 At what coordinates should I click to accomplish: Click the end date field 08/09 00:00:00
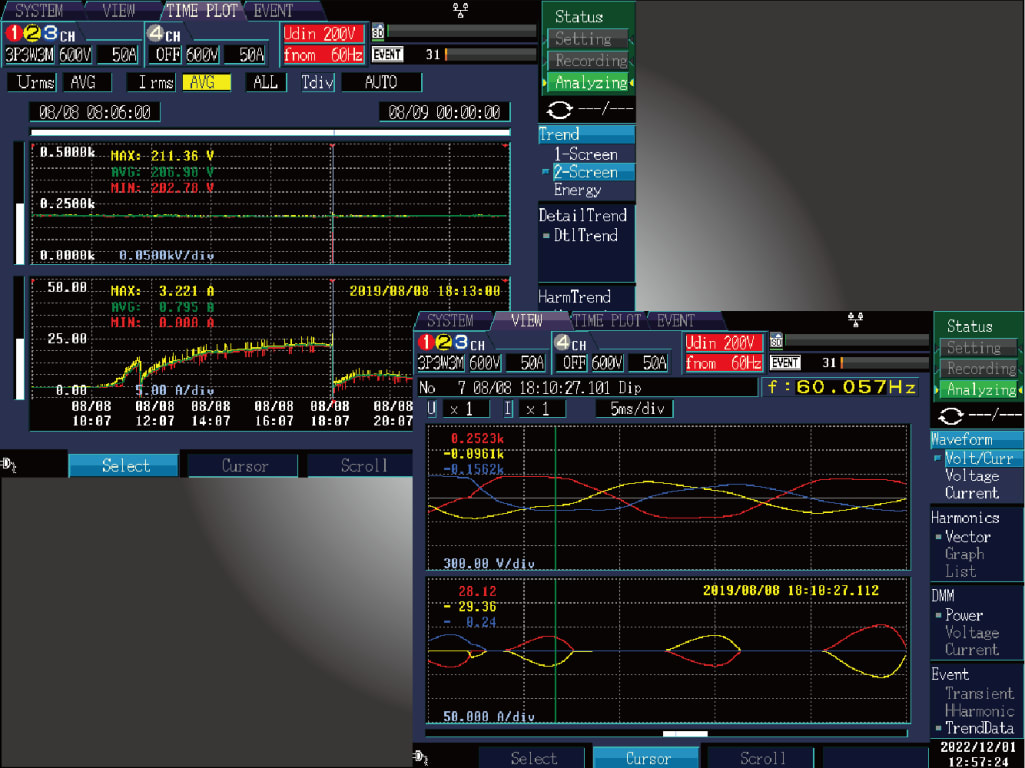pyautogui.click(x=445, y=112)
